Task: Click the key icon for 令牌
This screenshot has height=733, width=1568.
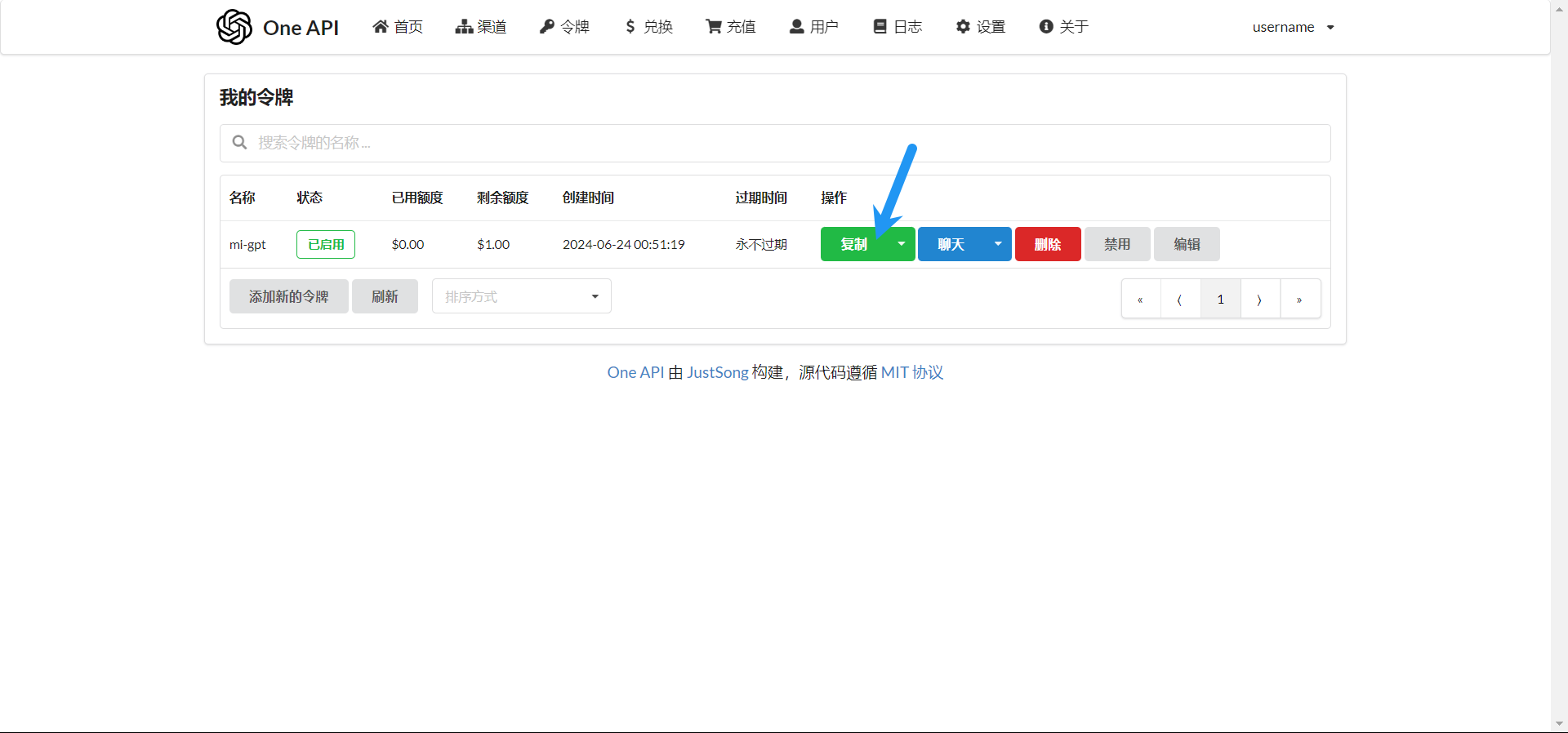Action: click(547, 27)
